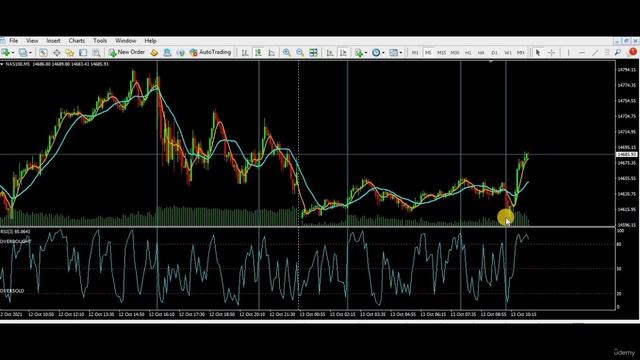Open the Strategy Tester icon
This screenshot has width=640, height=360.
point(96,53)
